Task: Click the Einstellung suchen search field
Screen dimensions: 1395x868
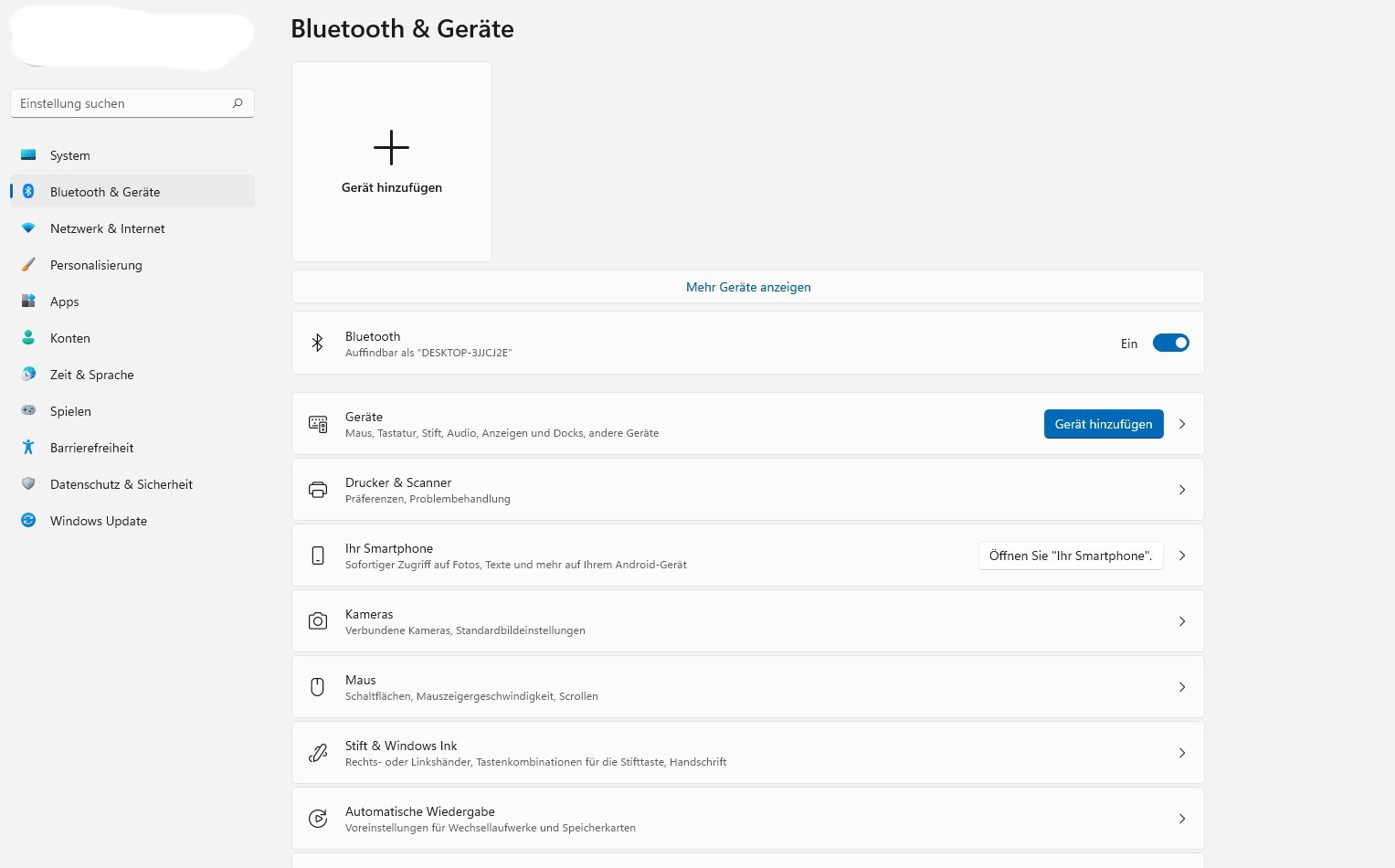Action: pos(123,103)
